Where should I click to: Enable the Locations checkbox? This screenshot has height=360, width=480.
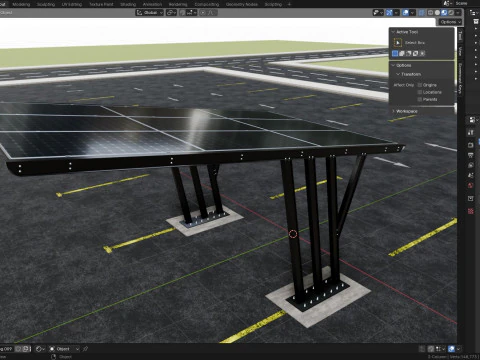[420, 92]
